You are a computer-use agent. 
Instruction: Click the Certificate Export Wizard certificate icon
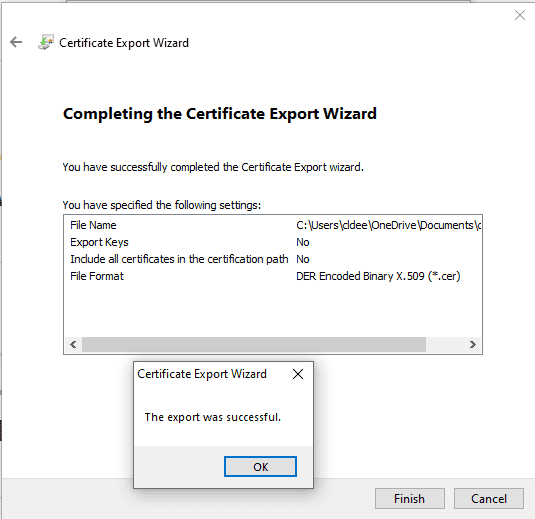[x=46, y=42]
